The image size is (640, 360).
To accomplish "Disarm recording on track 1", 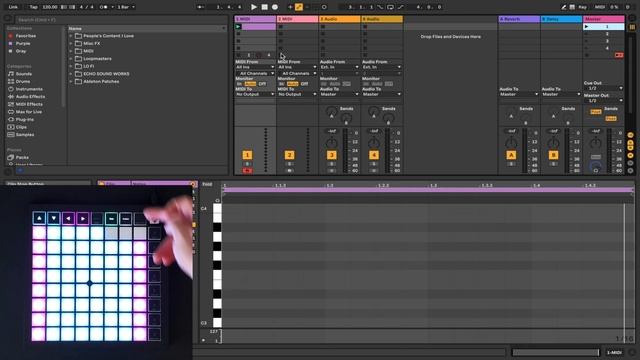I will (x=247, y=171).
